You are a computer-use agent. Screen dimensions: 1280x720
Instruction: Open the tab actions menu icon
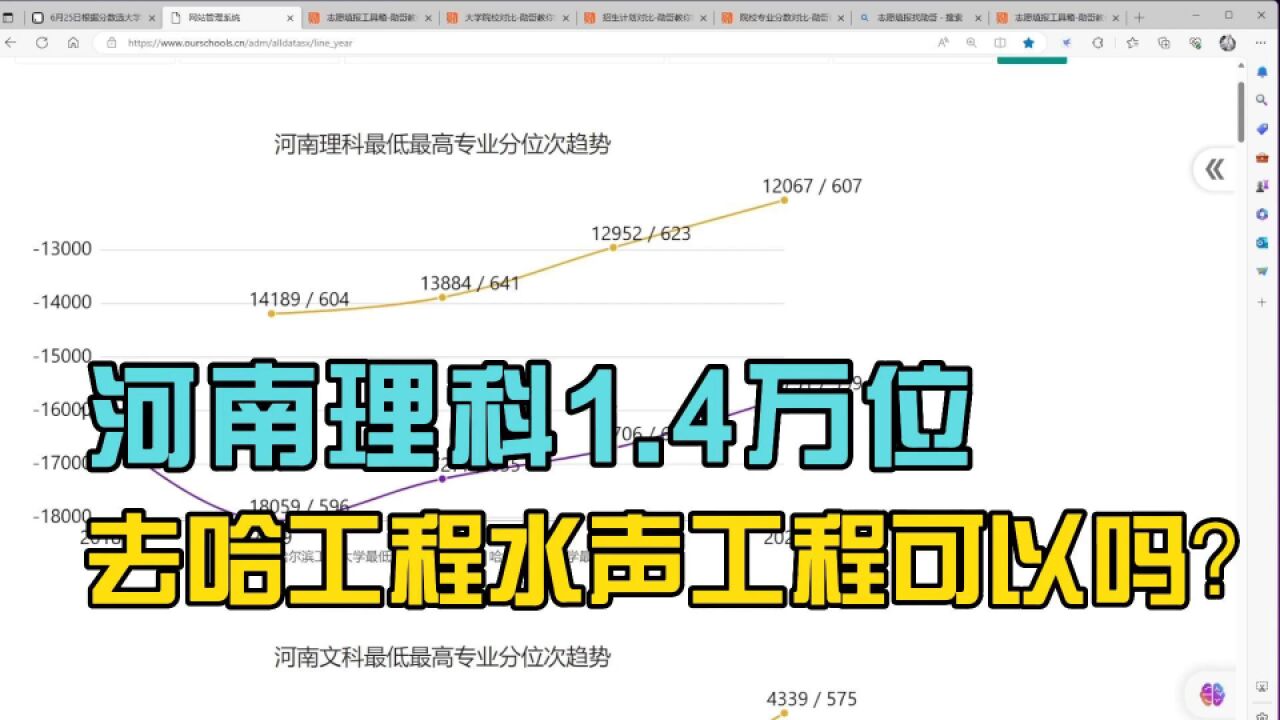point(9,17)
